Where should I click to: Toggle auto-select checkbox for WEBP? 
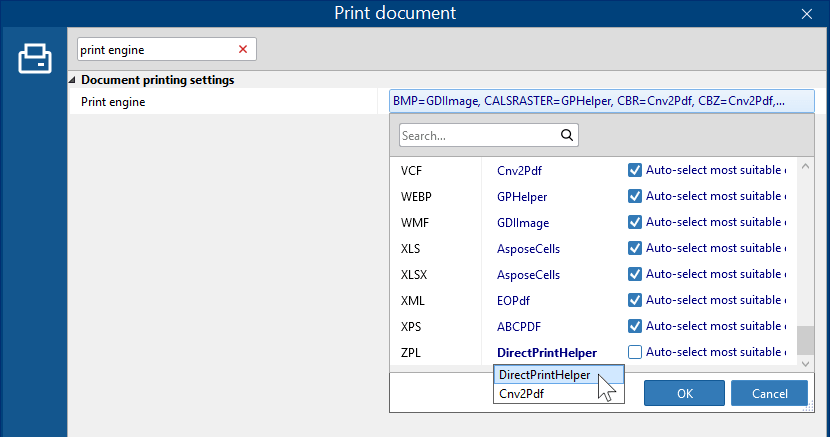click(635, 196)
